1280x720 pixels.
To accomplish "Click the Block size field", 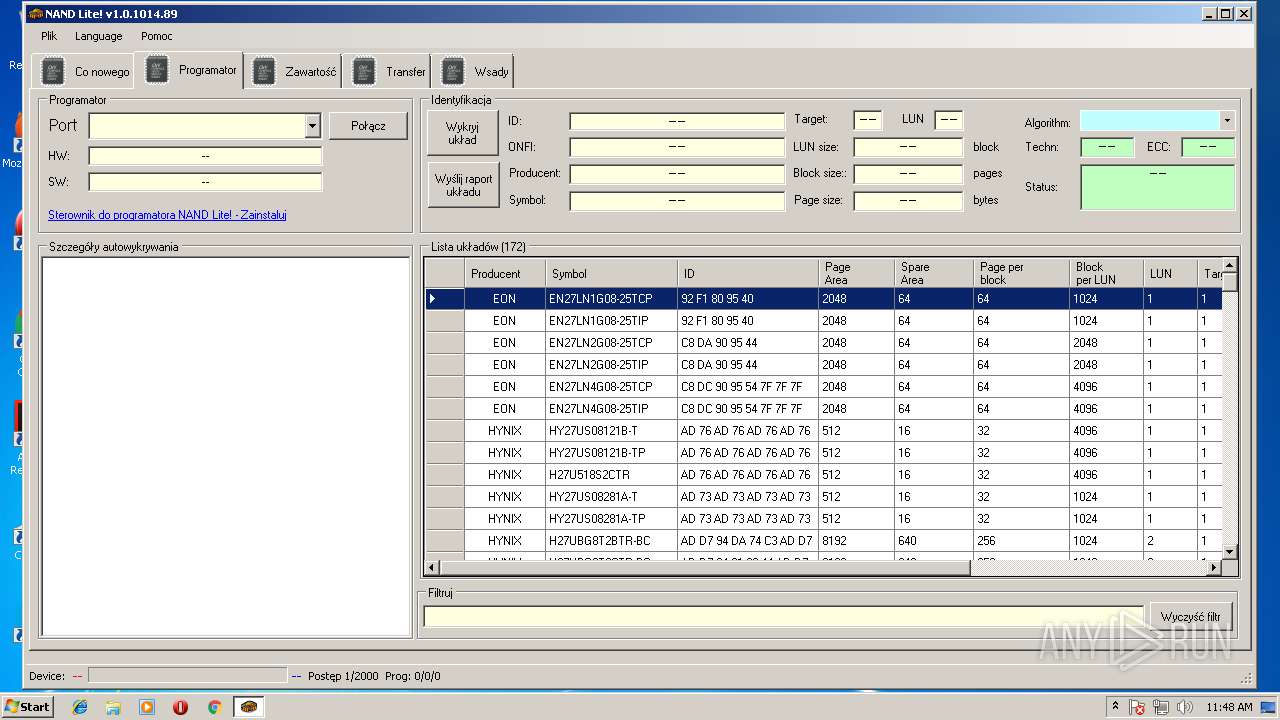I will [x=908, y=174].
